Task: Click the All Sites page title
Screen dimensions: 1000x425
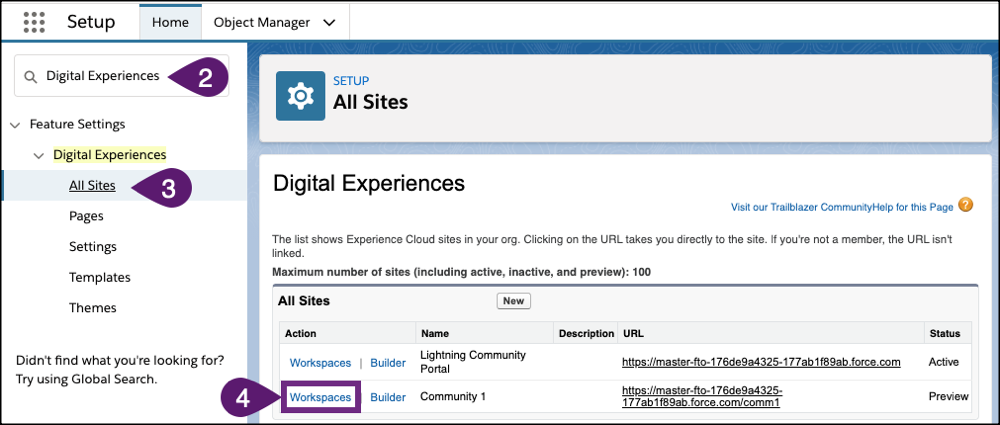Action: point(370,102)
